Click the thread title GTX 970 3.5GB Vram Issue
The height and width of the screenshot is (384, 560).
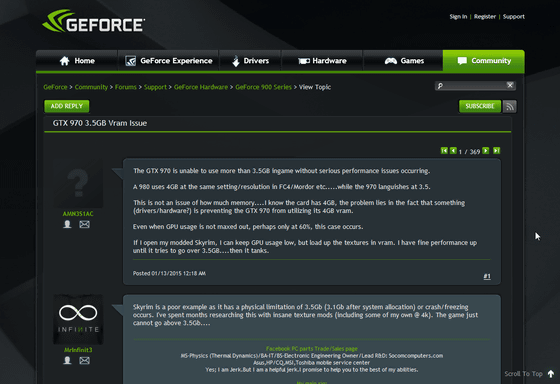[100, 123]
